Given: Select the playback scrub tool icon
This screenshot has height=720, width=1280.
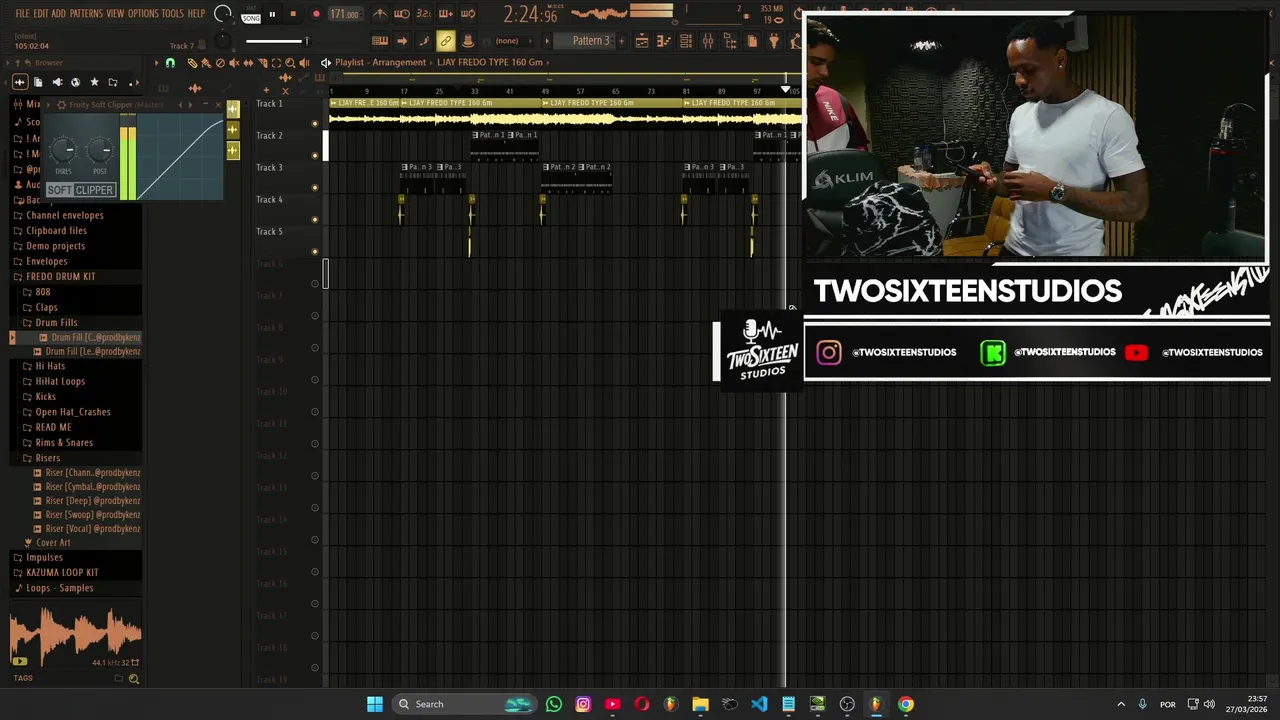Looking at the screenshot, I should click(304, 63).
